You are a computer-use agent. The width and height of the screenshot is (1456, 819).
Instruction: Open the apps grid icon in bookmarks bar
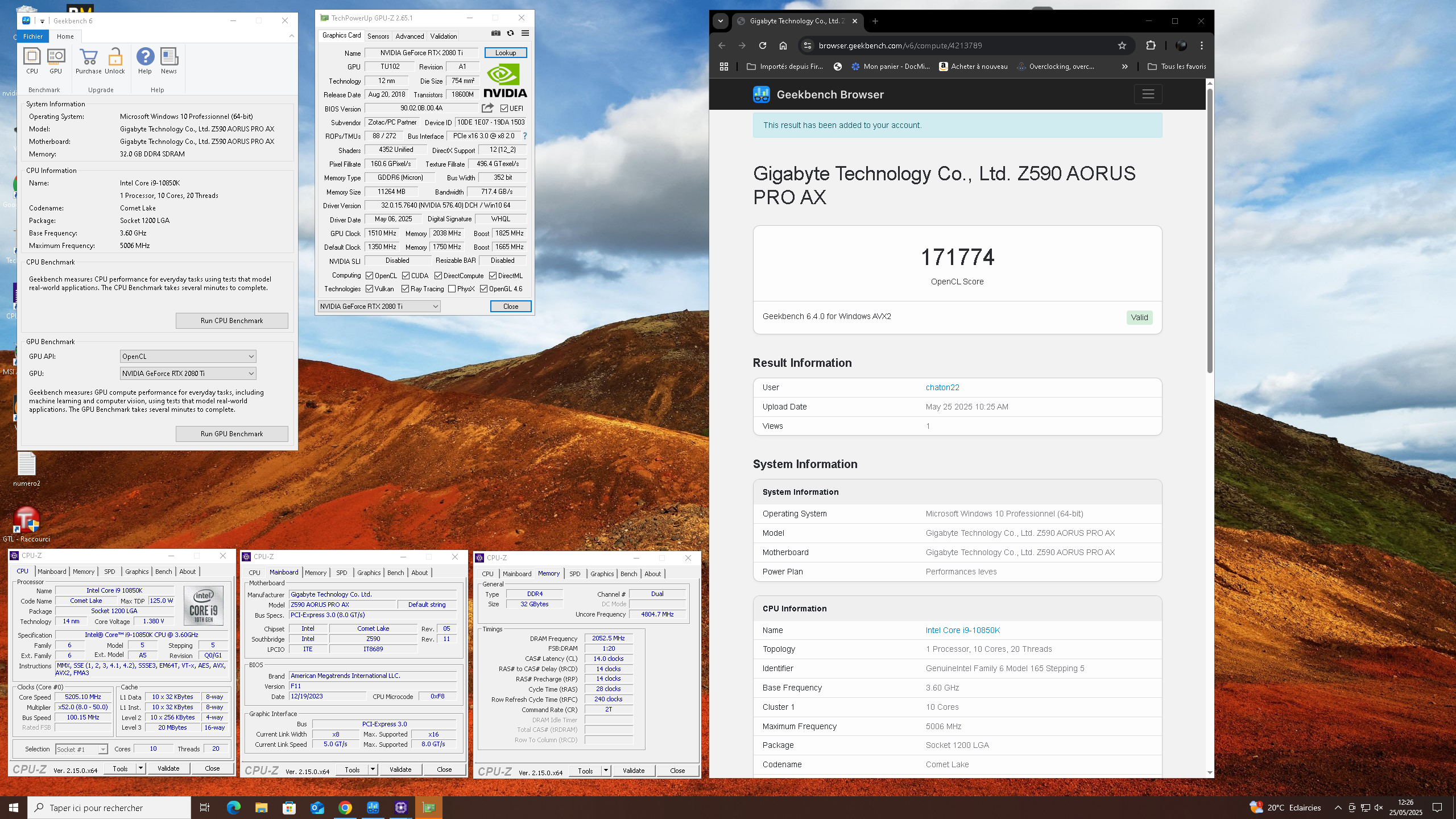coord(724,67)
